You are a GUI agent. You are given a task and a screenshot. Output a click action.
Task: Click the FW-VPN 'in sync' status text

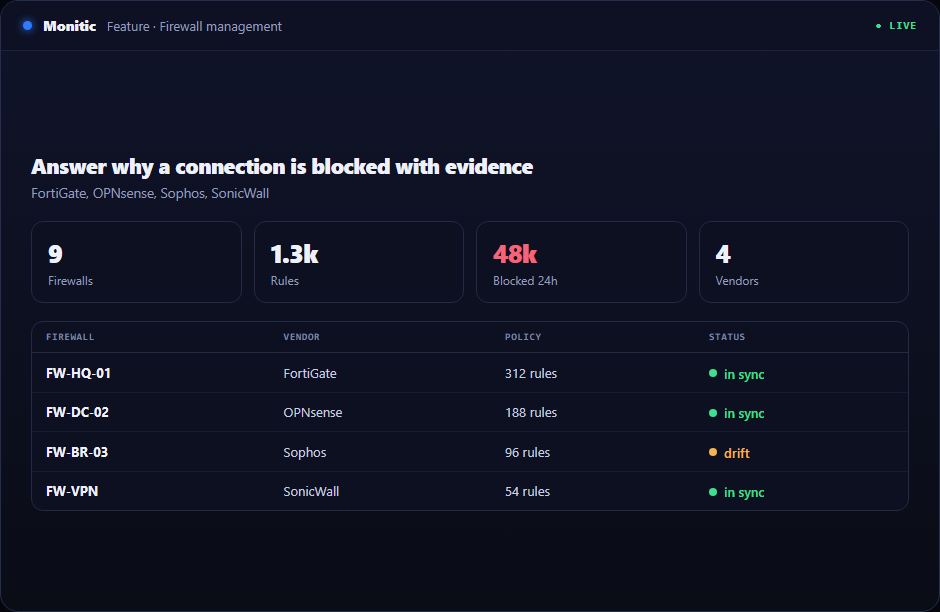tap(744, 493)
